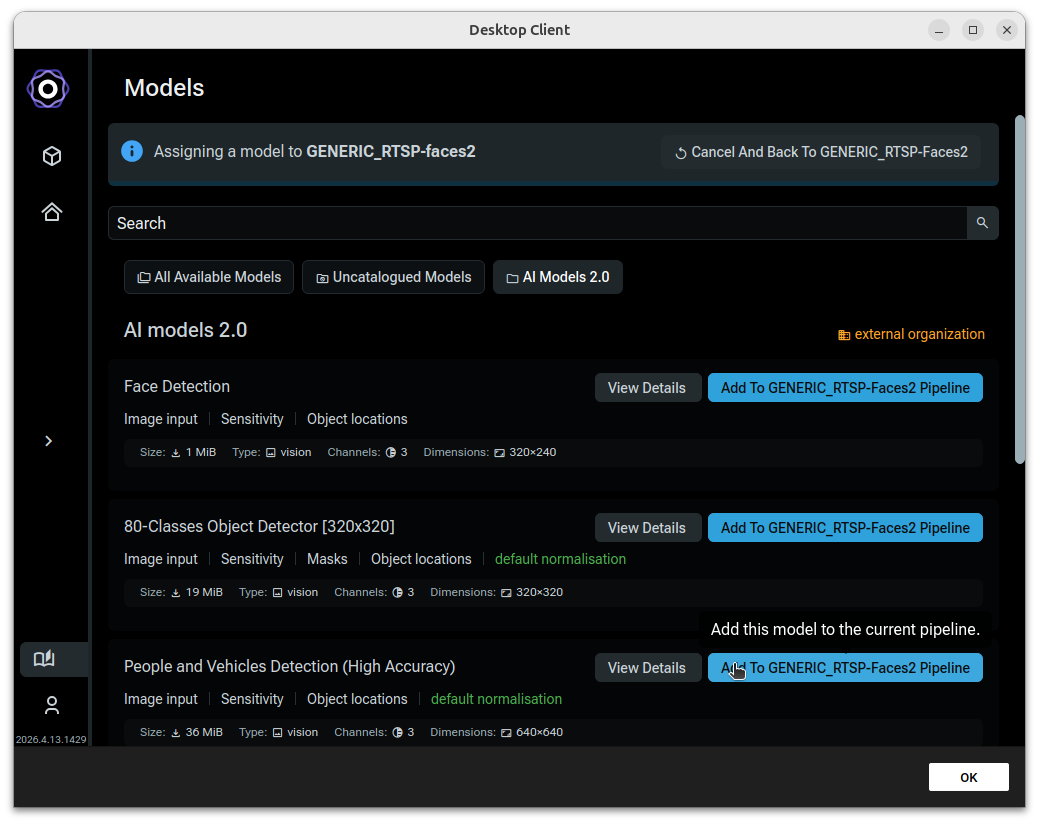Click the 320×320 dimensions value
Viewport: 1039px width, 824px height.
click(539, 592)
